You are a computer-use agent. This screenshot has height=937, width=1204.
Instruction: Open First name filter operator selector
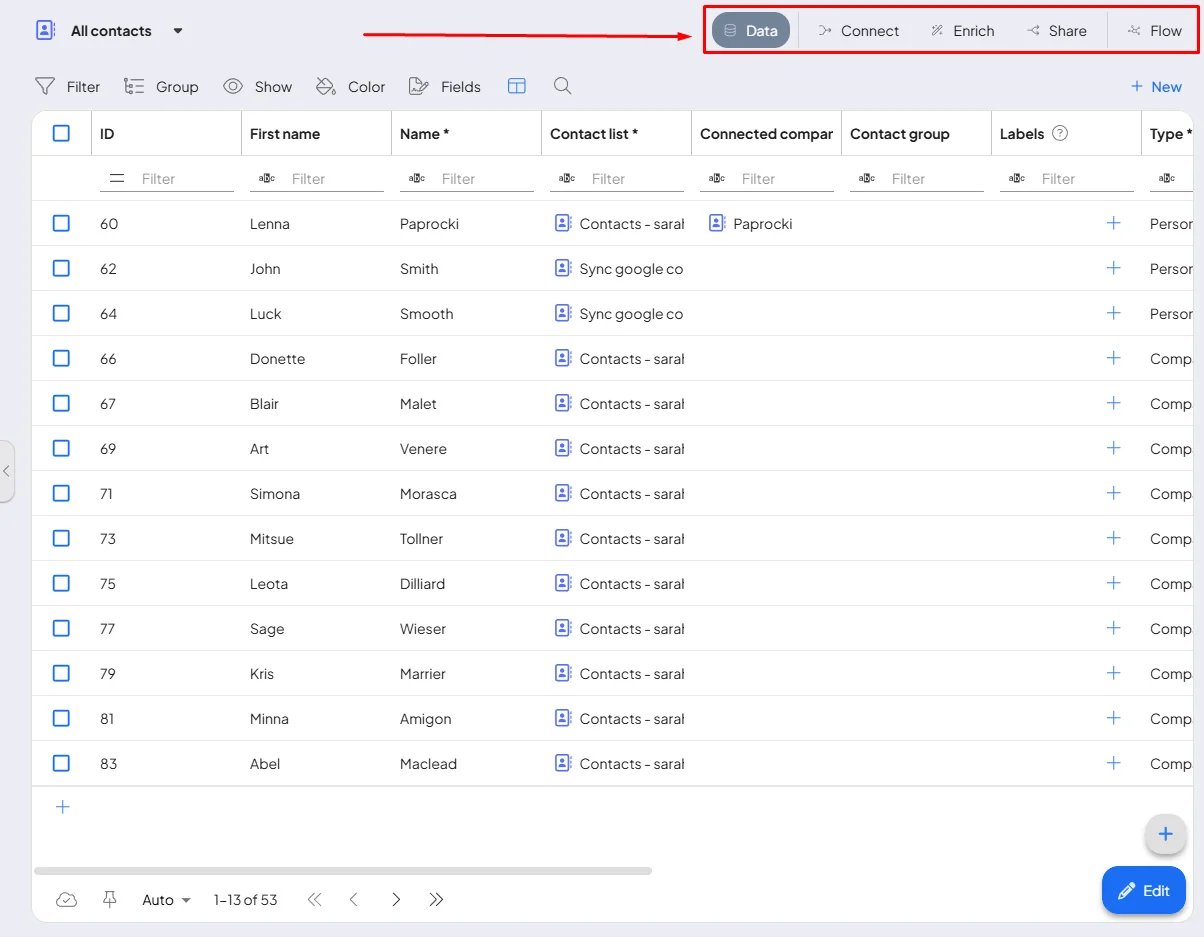point(267,178)
